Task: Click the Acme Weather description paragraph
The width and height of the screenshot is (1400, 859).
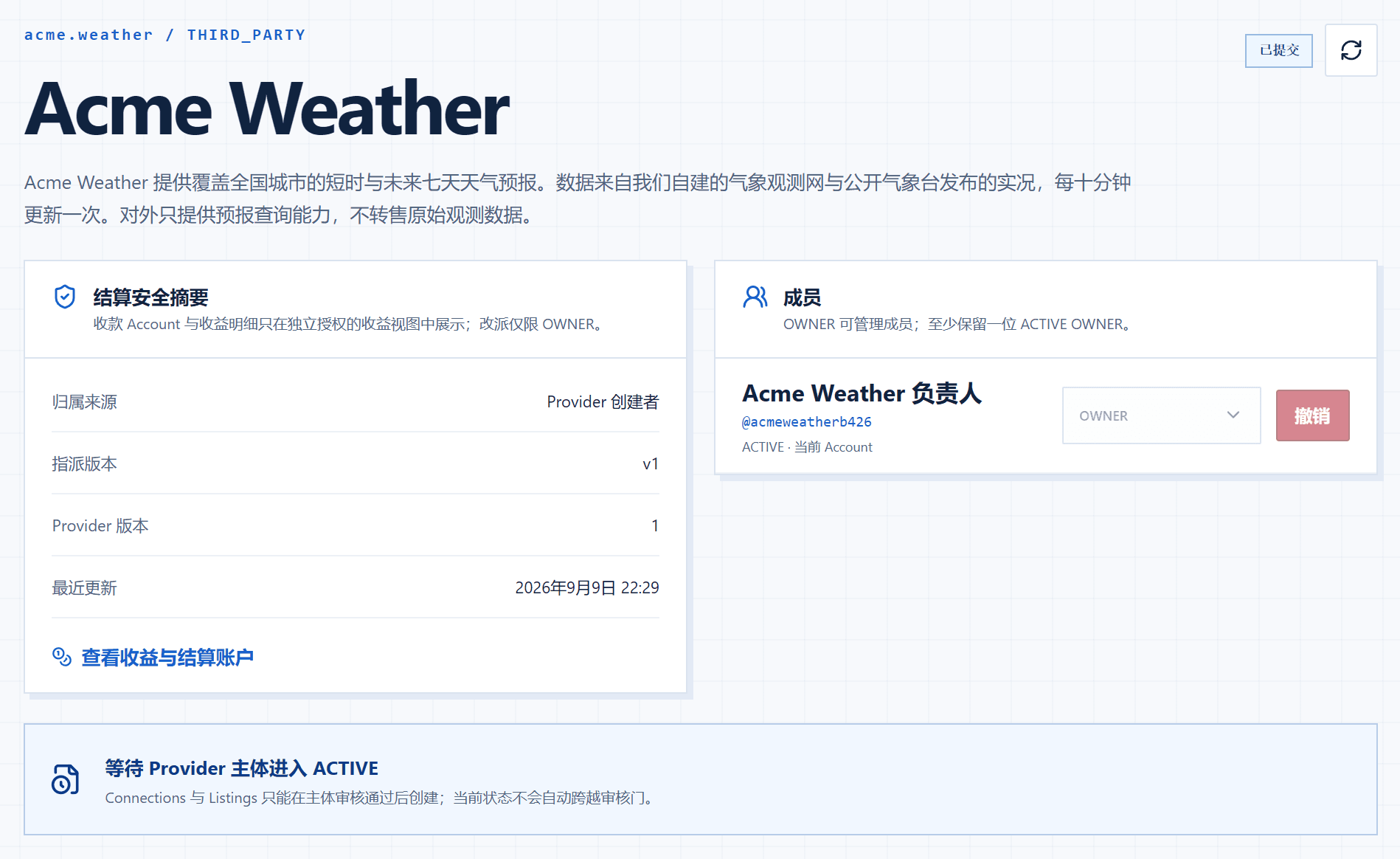Action: tap(578, 199)
